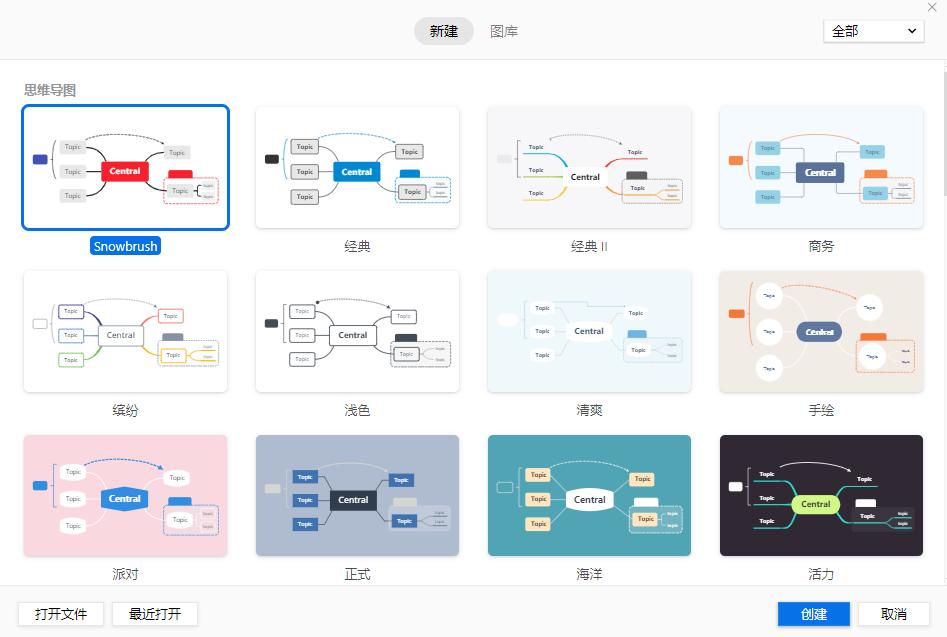Choose the 浅色 light theme template

point(357,331)
